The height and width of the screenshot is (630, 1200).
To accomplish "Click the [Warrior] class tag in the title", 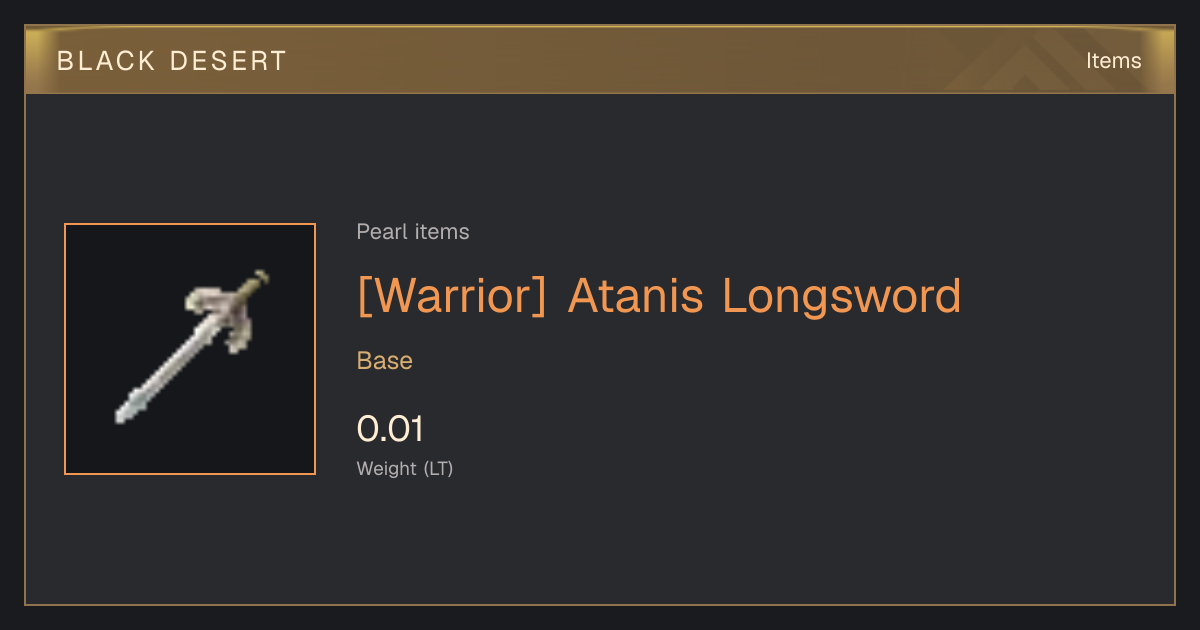I will [x=452, y=296].
